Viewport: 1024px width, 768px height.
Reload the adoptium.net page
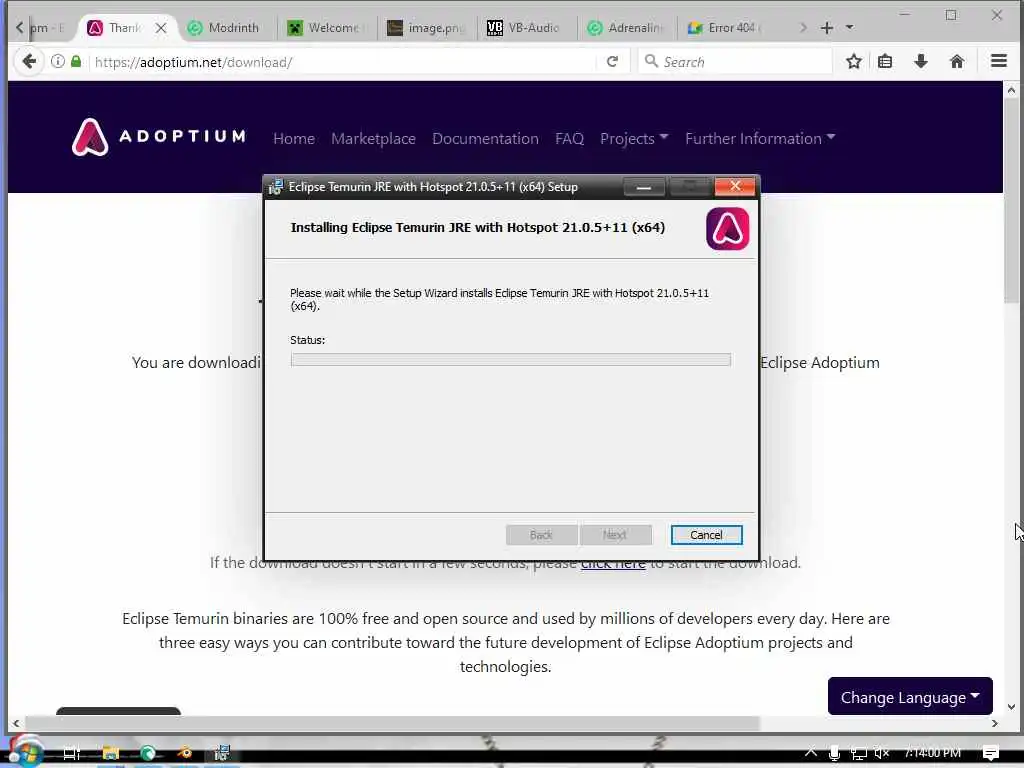point(612,61)
